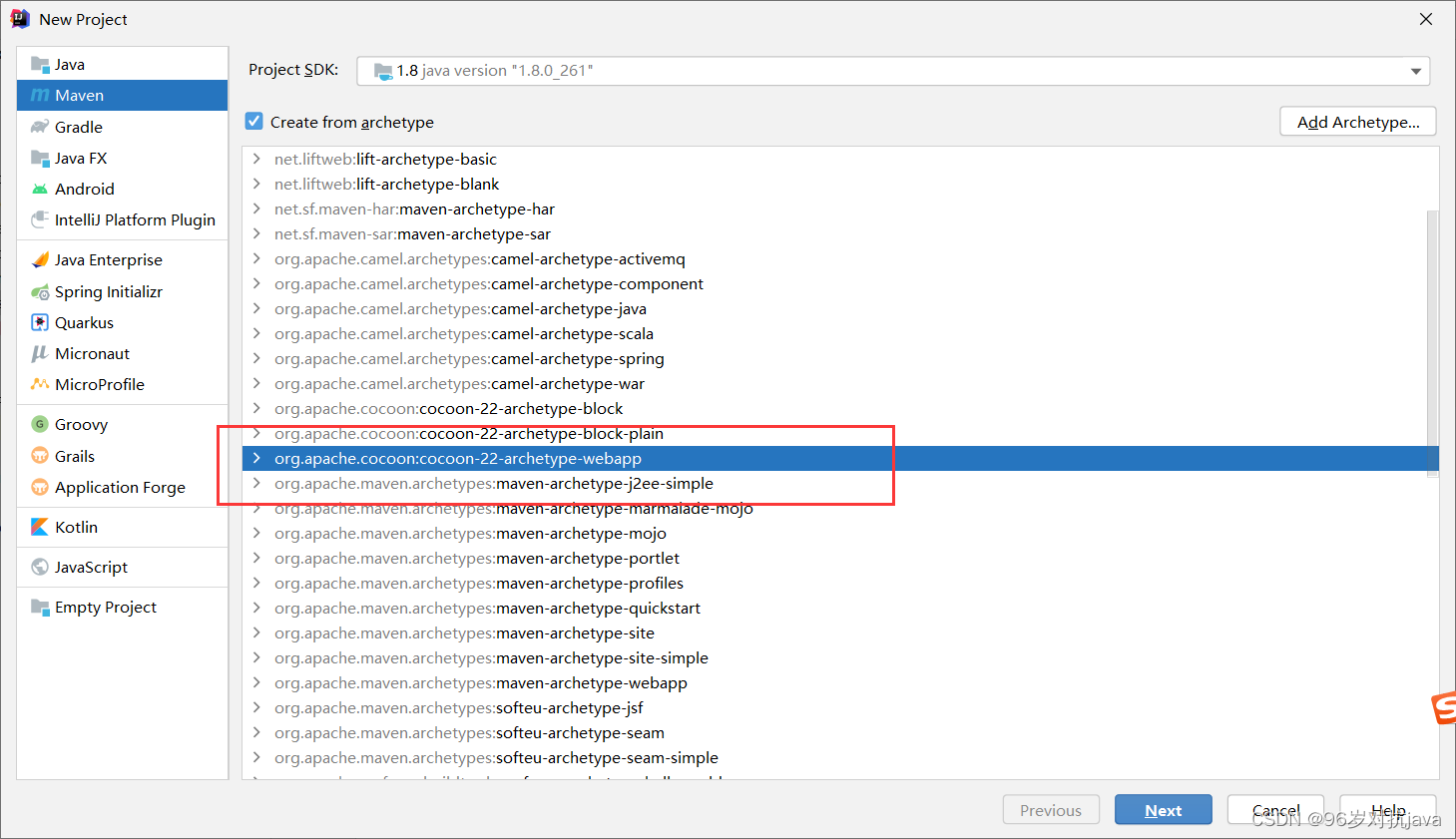Select softeu-archetype-seam-simple row text
This screenshot has height=839, width=1456.
tap(496, 757)
